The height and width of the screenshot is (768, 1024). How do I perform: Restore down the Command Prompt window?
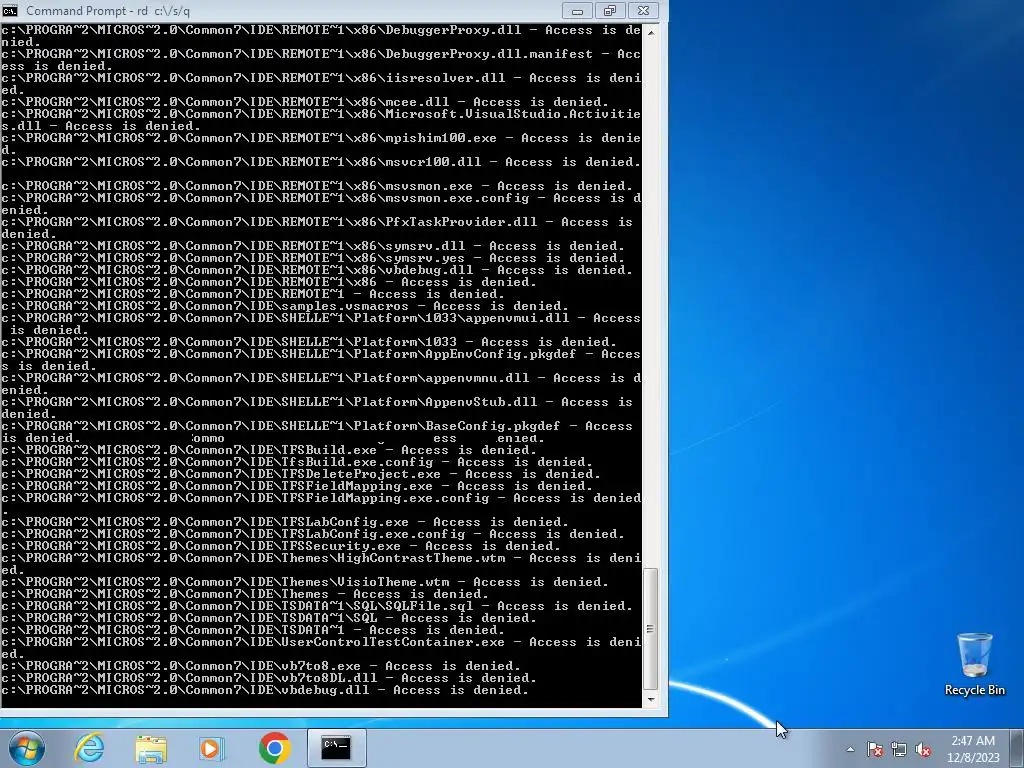point(609,11)
